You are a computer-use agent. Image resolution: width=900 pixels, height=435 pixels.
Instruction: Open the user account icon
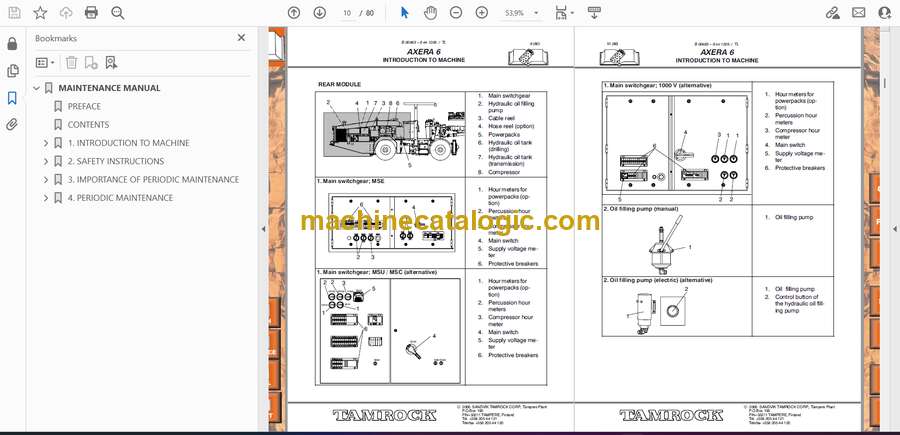point(885,13)
